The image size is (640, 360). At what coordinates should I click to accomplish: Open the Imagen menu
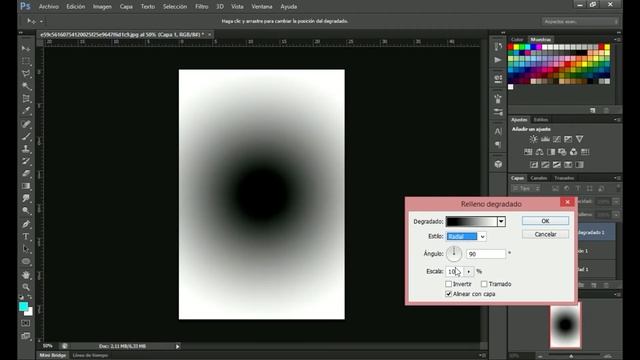[102, 7]
